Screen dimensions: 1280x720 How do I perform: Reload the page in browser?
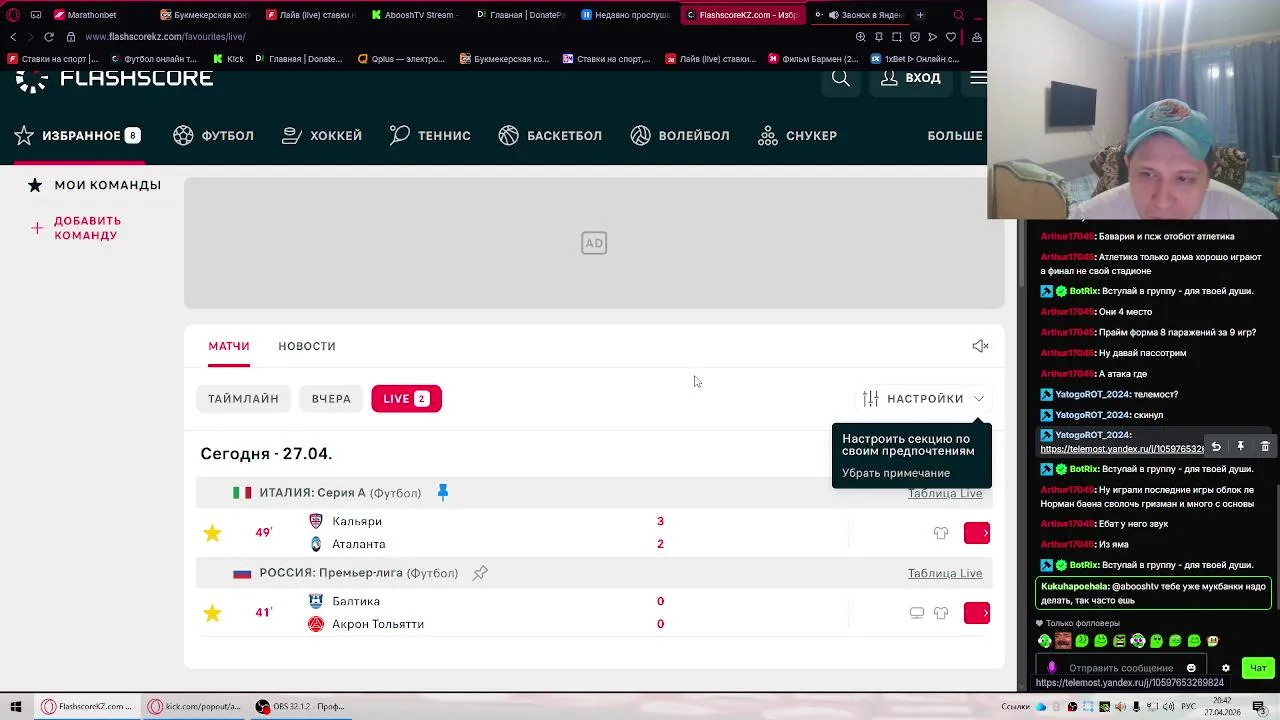point(48,37)
